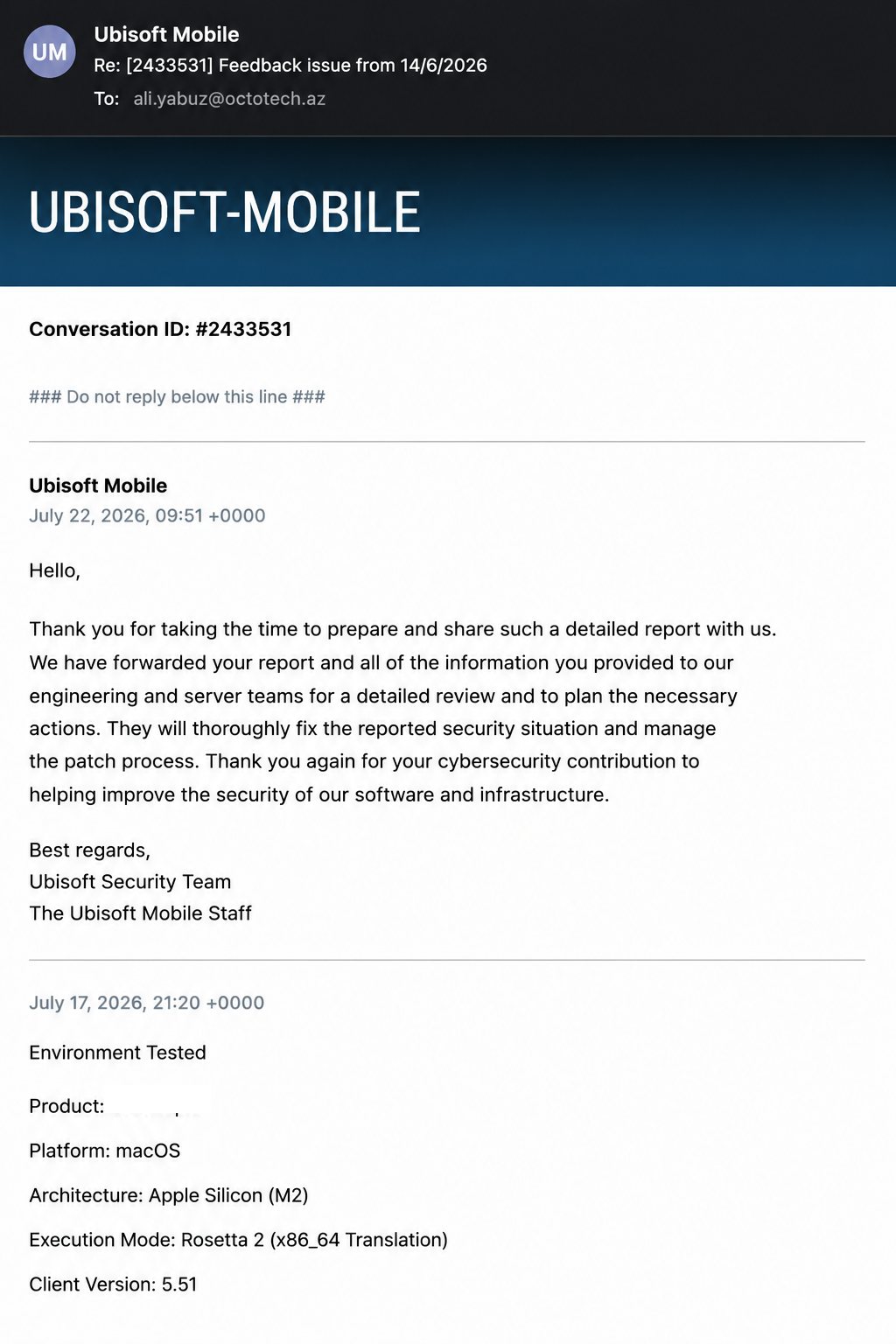Image resolution: width=896 pixels, height=1344 pixels.
Task: Click Ubisoft Mobile author name in message body
Action: click(x=98, y=486)
